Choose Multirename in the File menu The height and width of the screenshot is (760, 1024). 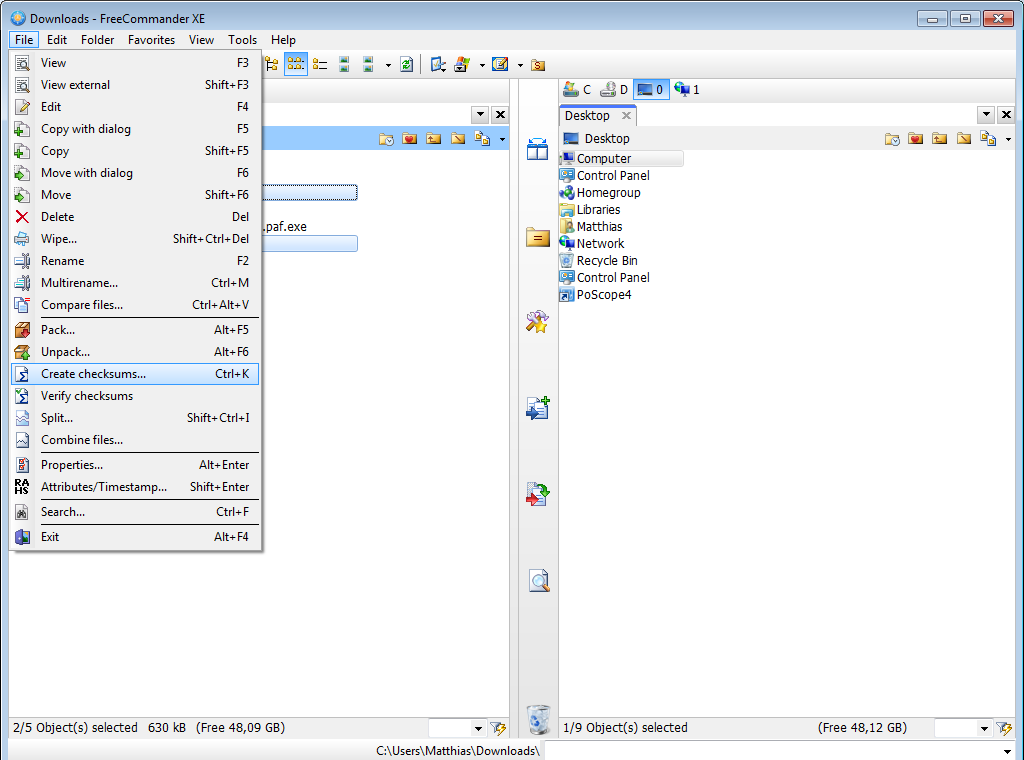point(135,283)
